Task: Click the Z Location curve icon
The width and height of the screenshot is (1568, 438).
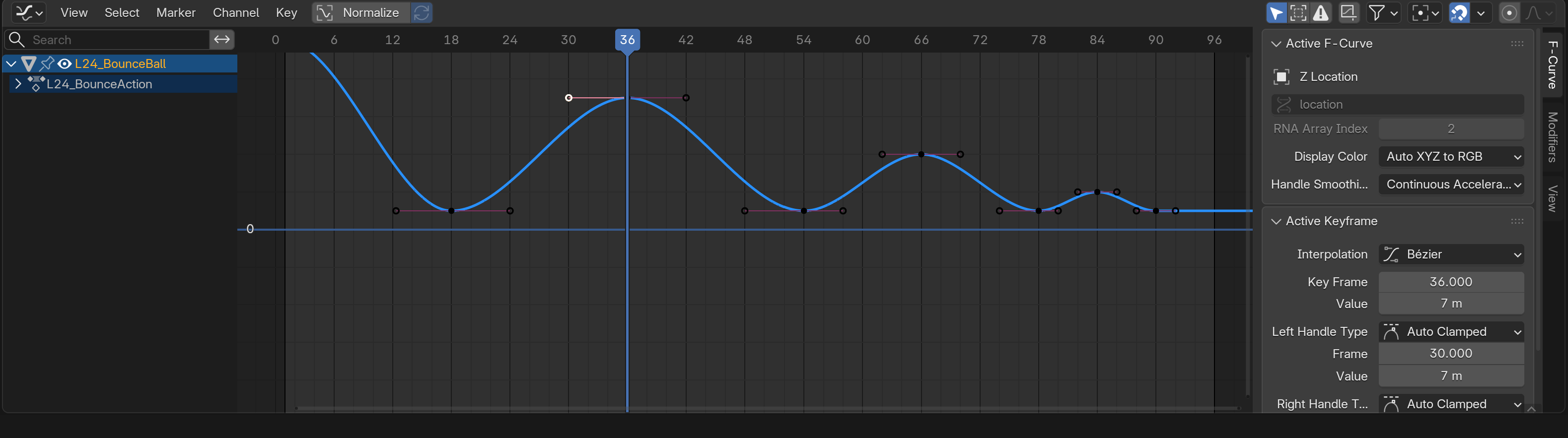Action: coord(1282,77)
